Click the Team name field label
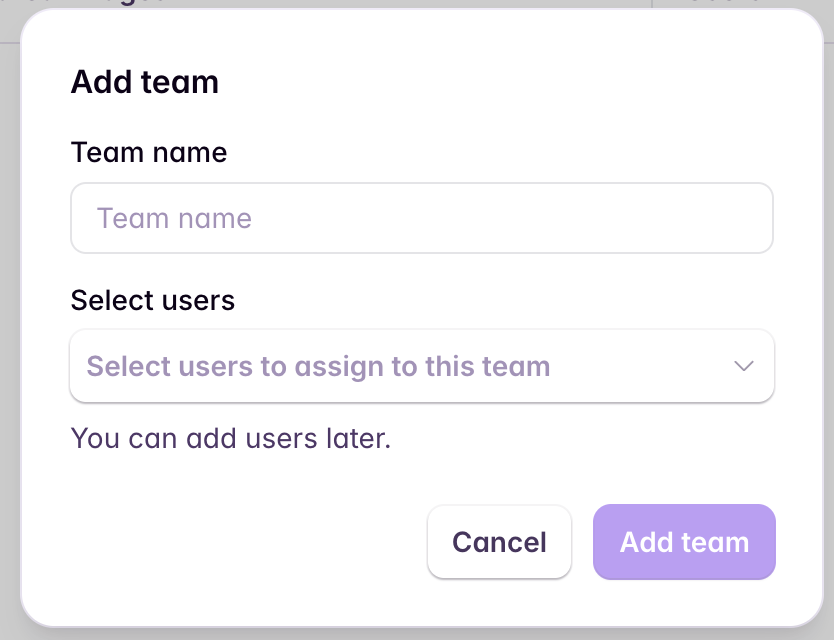 click(x=148, y=152)
